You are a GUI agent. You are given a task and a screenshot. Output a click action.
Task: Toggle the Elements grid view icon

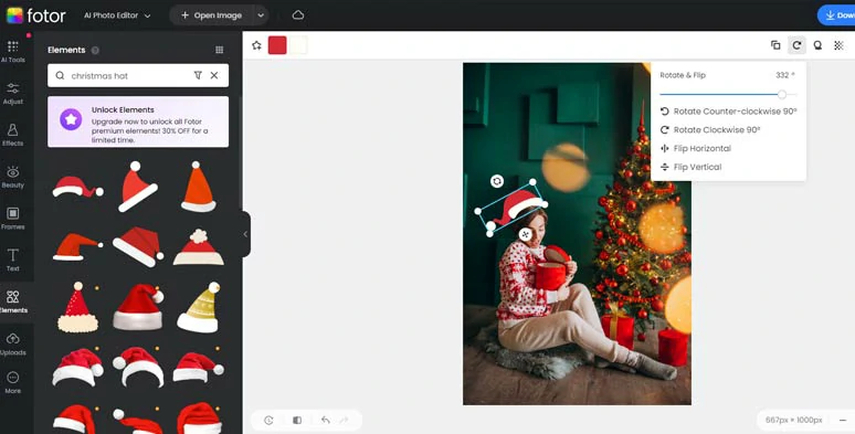point(219,50)
